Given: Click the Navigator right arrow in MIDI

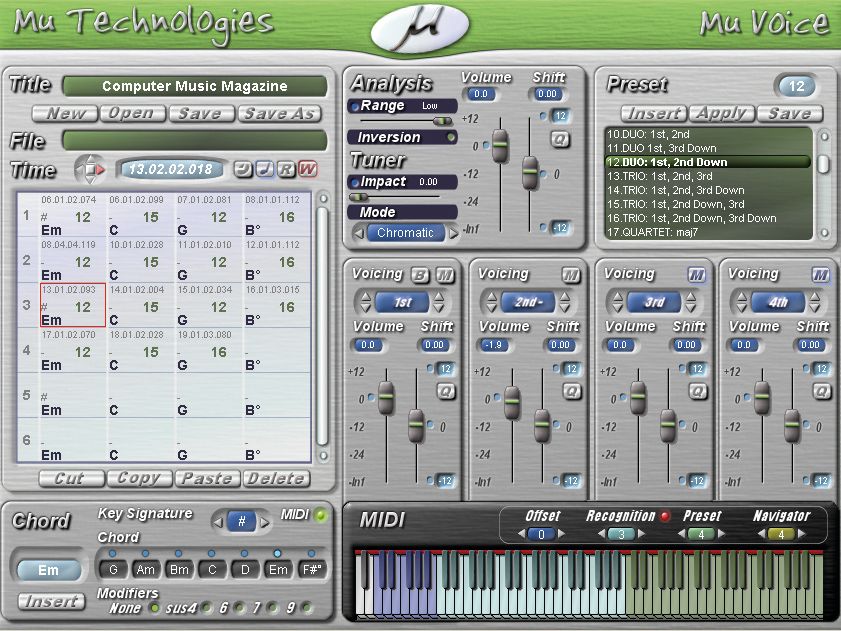Looking at the screenshot, I should (x=802, y=534).
